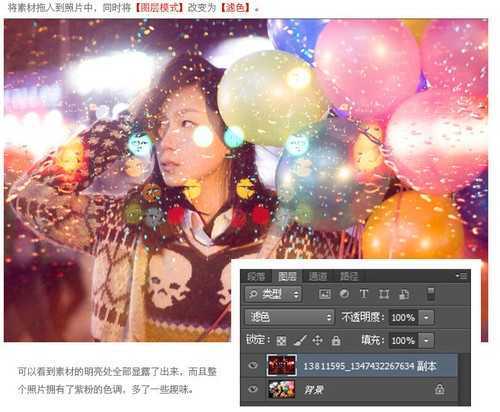Filter layers by type (T) icon

364,294
